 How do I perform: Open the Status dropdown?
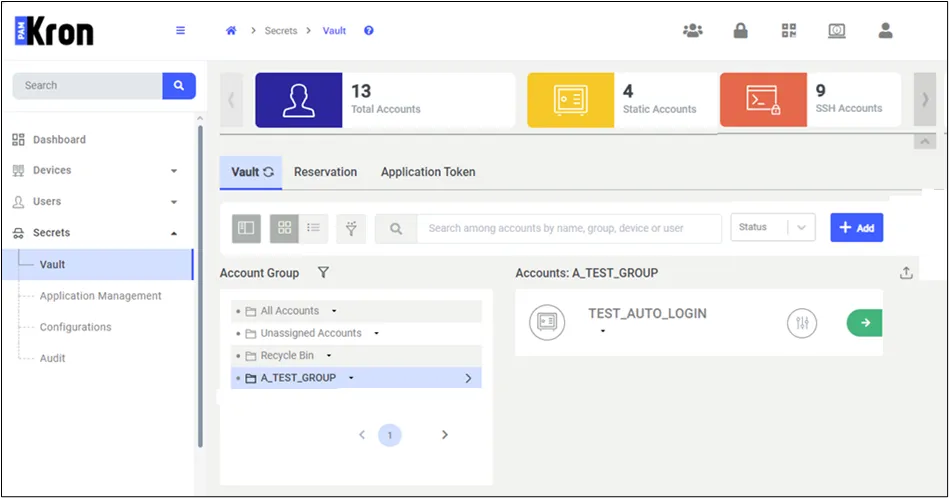pos(773,228)
